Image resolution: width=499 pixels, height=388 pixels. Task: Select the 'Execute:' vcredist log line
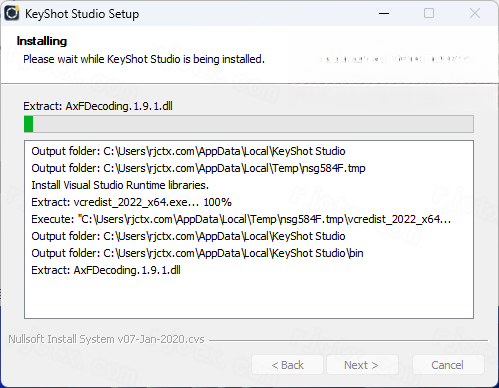pos(241,219)
